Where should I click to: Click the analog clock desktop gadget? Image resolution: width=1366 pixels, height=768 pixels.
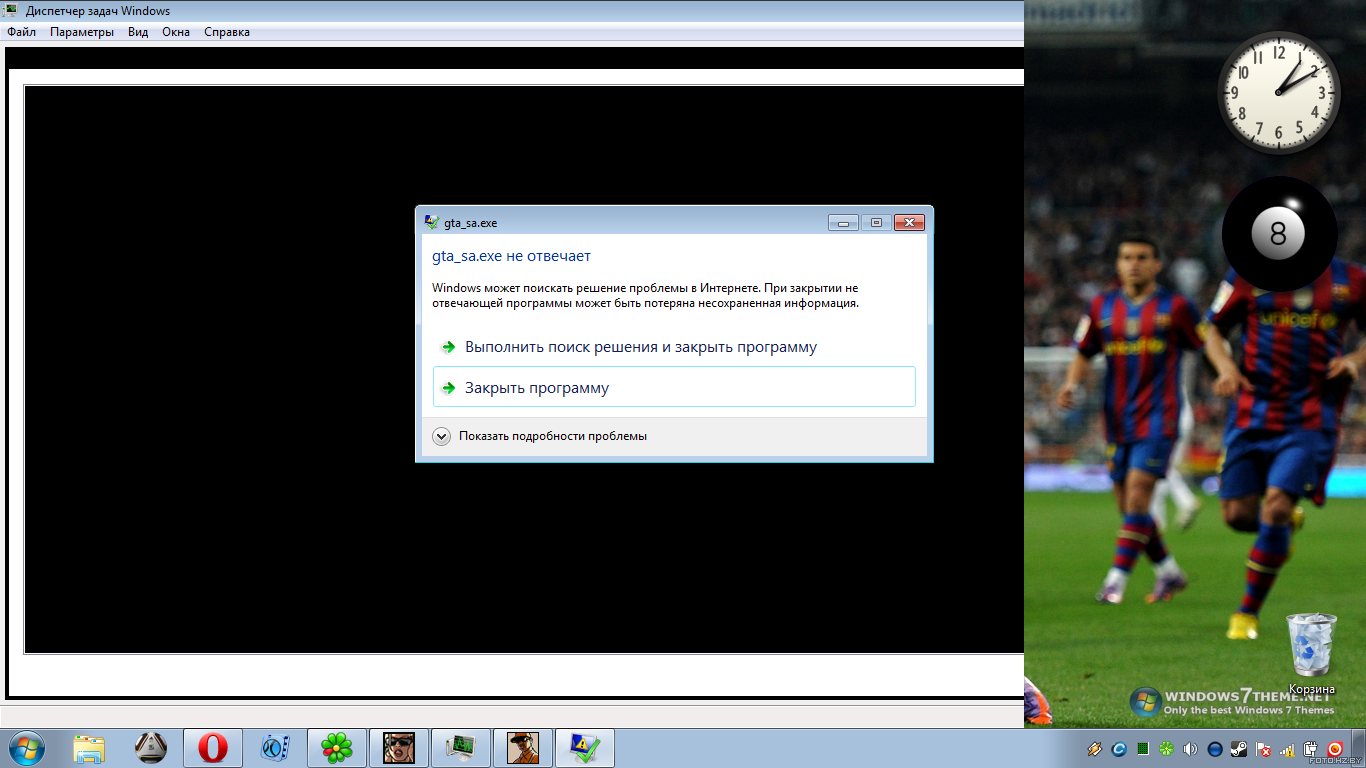tap(1278, 93)
